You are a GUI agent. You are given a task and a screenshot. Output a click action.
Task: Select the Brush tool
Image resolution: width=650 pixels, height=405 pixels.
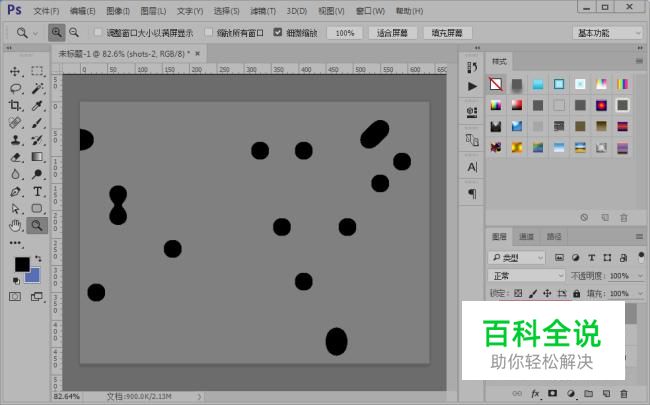37,123
